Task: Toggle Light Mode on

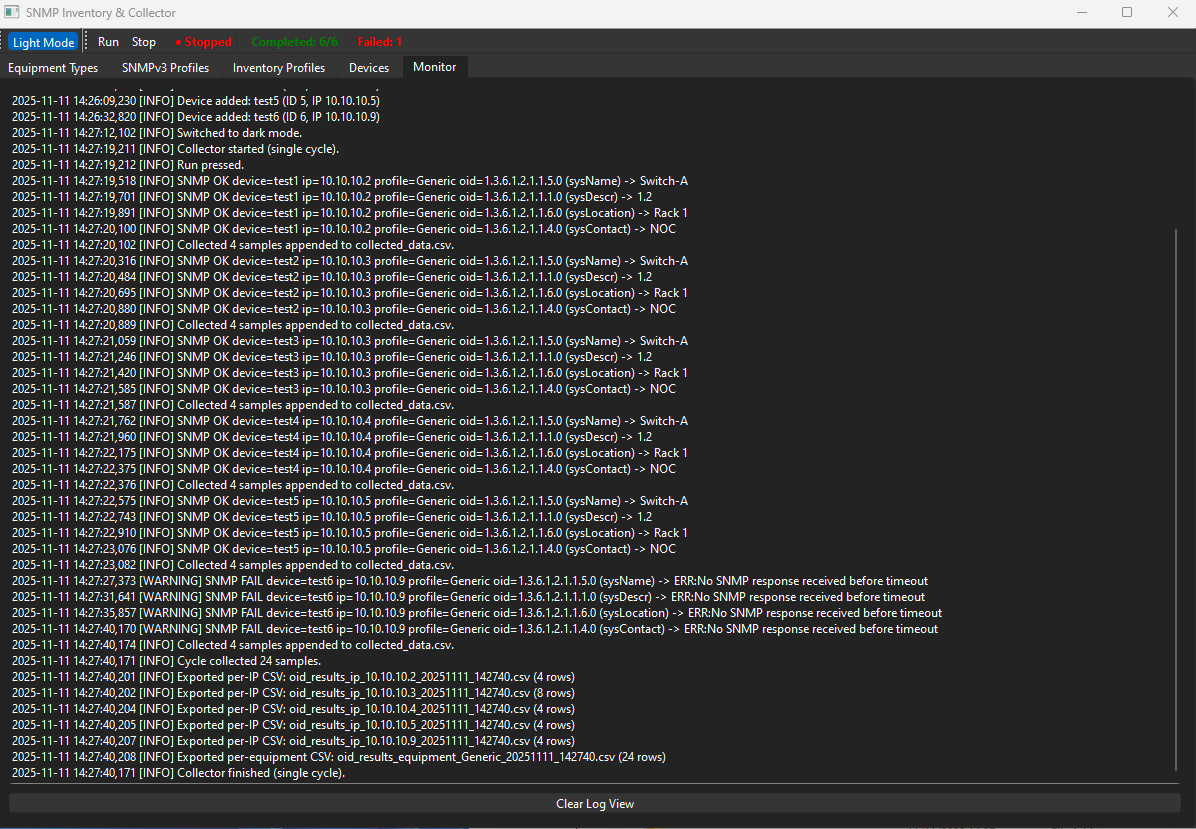Action: (x=43, y=41)
